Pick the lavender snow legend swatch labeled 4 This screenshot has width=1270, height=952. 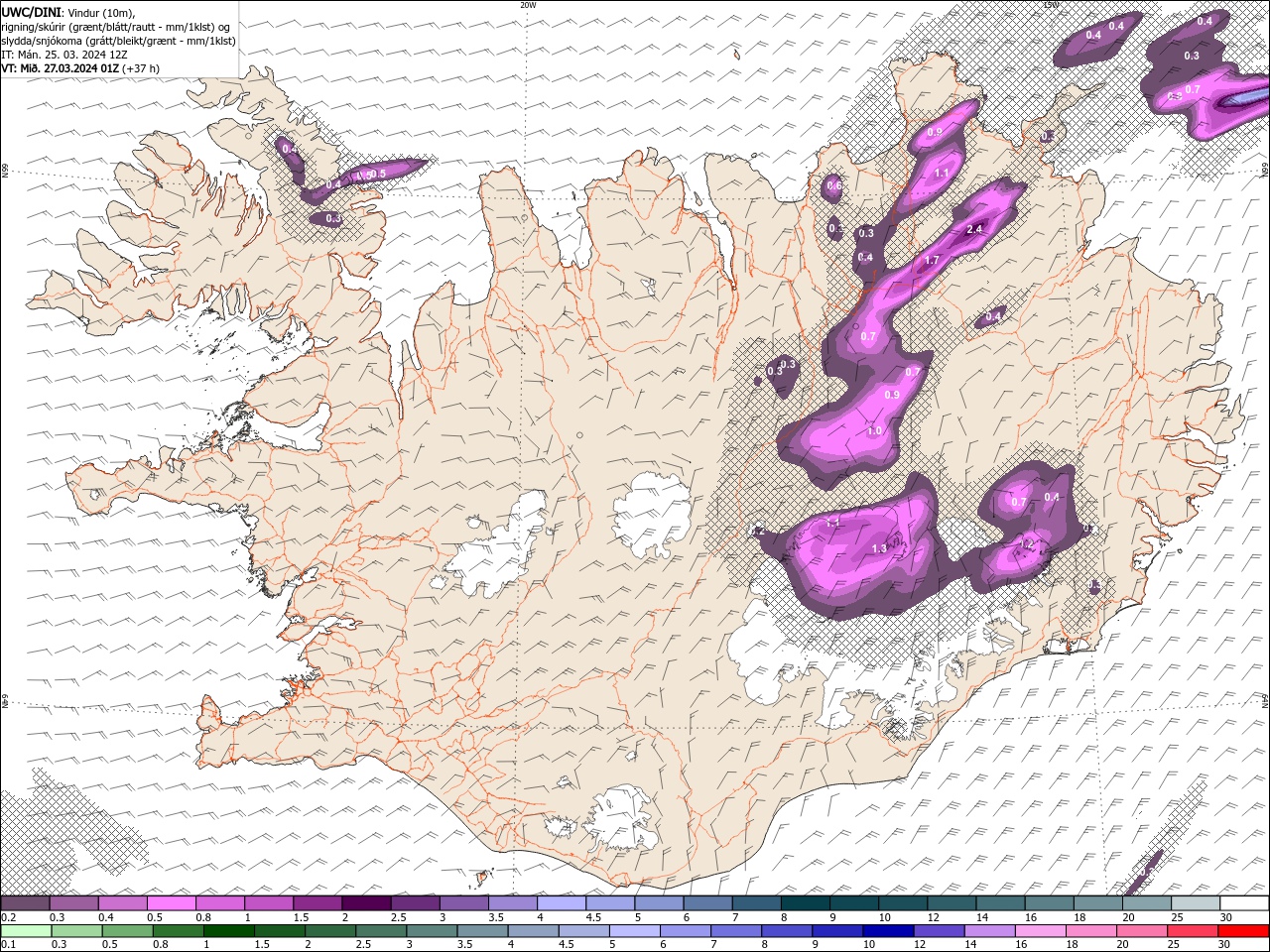click(x=562, y=903)
